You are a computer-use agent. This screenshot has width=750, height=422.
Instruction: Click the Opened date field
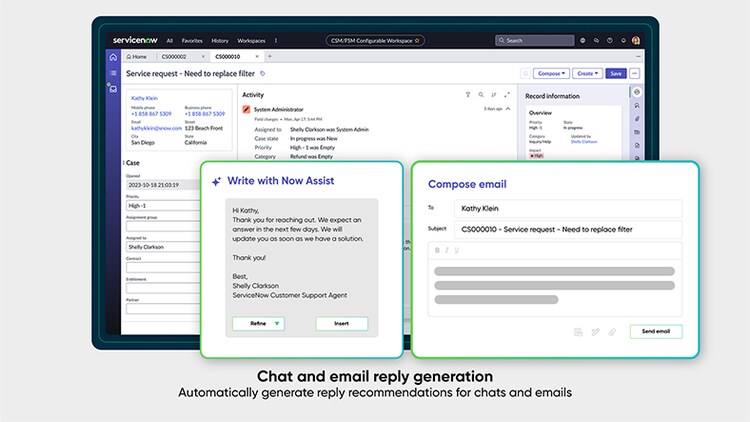click(163, 185)
